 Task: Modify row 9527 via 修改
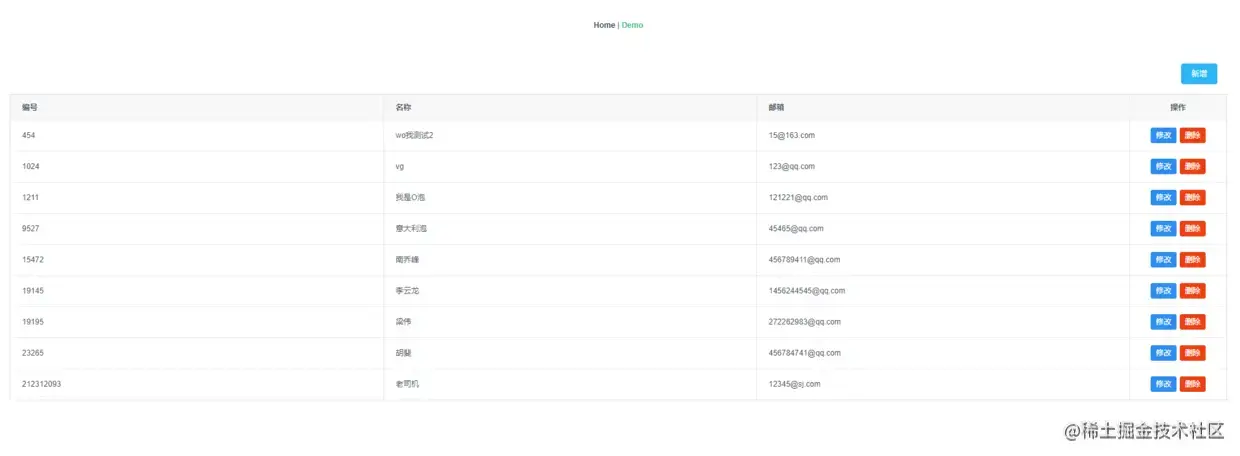1163,228
